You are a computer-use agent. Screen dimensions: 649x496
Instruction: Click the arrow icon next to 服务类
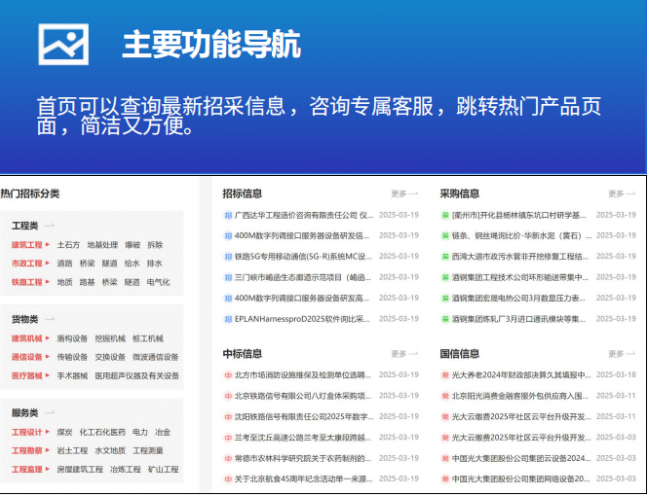tap(50, 413)
